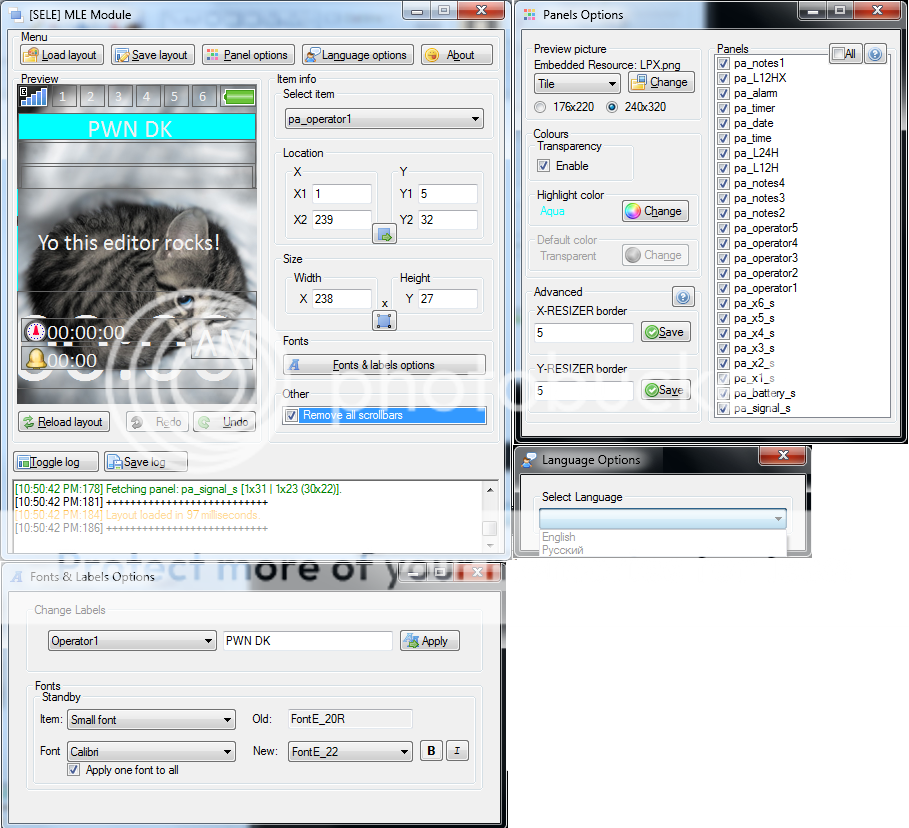Image resolution: width=909 pixels, height=828 pixels.
Task: Expand the Tile picture mode dropdown
Action: (577, 84)
